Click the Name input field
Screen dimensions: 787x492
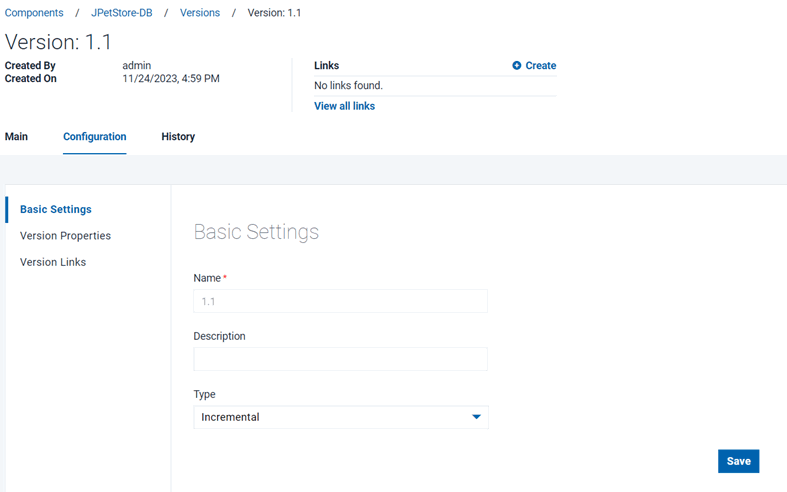pyautogui.click(x=340, y=301)
